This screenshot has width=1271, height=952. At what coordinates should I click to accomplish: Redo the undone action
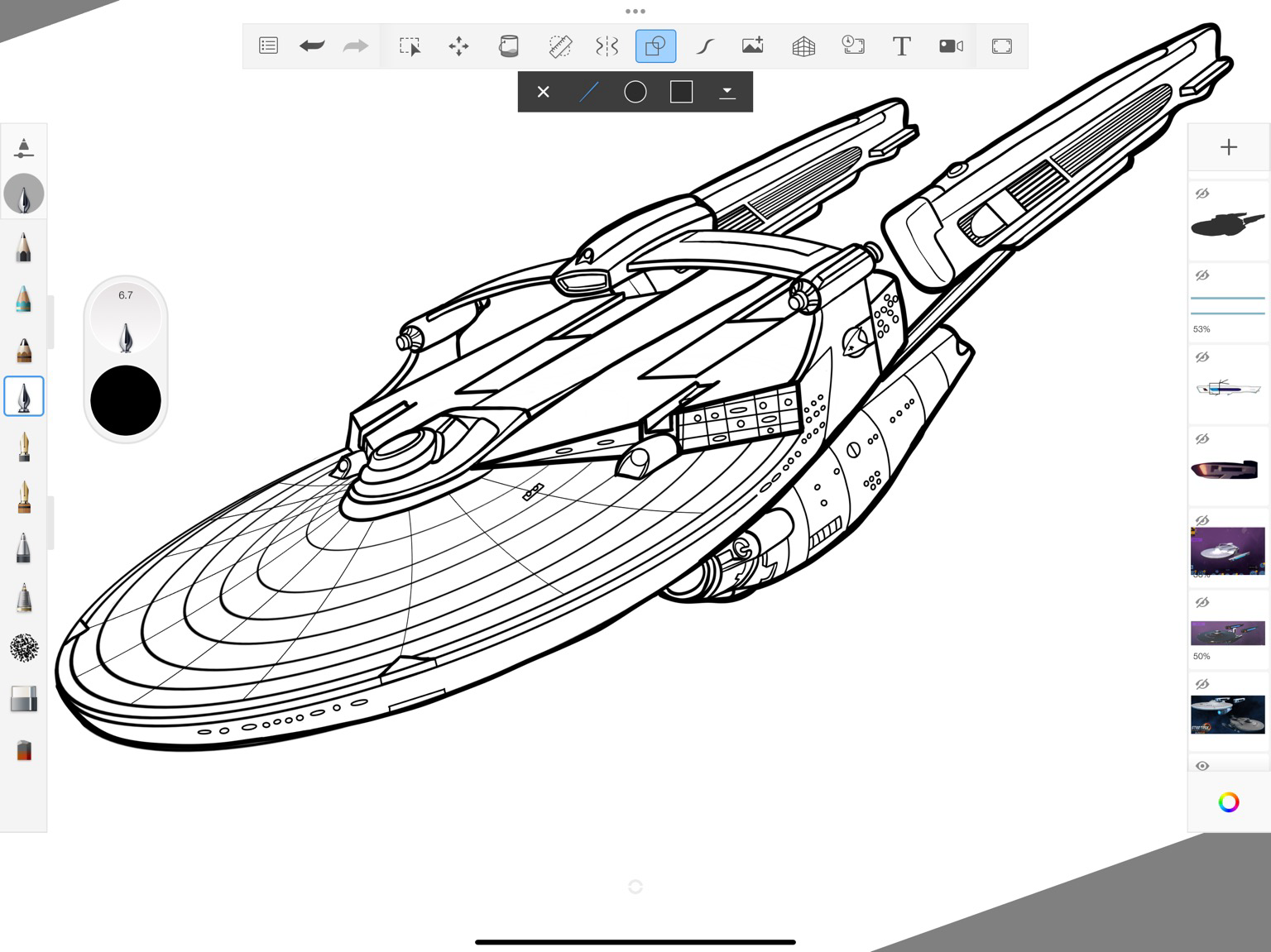pos(356,45)
